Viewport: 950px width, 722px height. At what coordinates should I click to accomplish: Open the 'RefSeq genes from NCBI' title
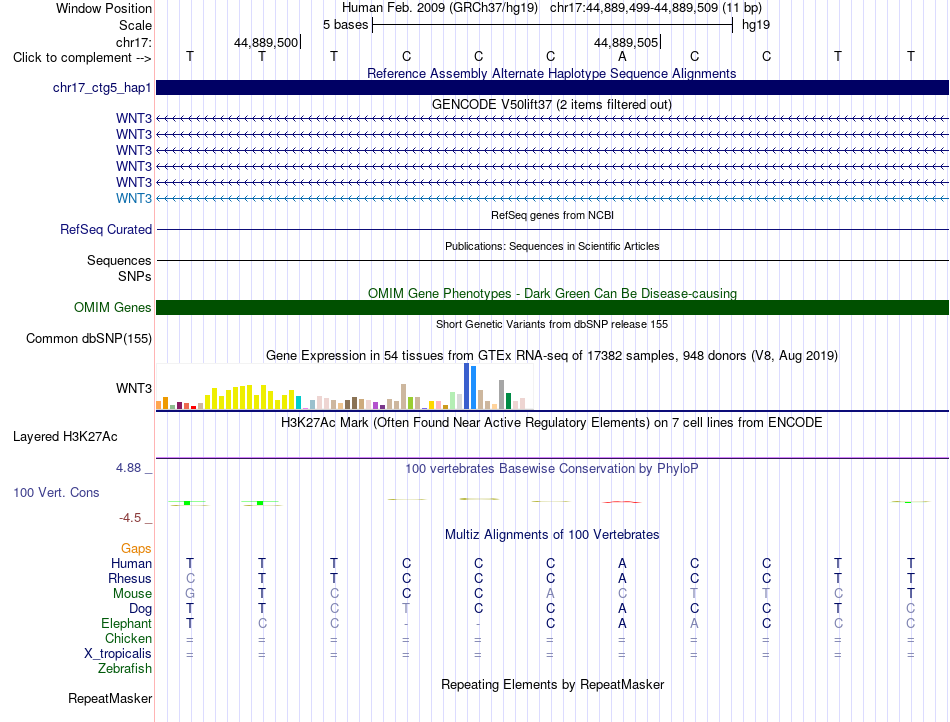click(553, 215)
